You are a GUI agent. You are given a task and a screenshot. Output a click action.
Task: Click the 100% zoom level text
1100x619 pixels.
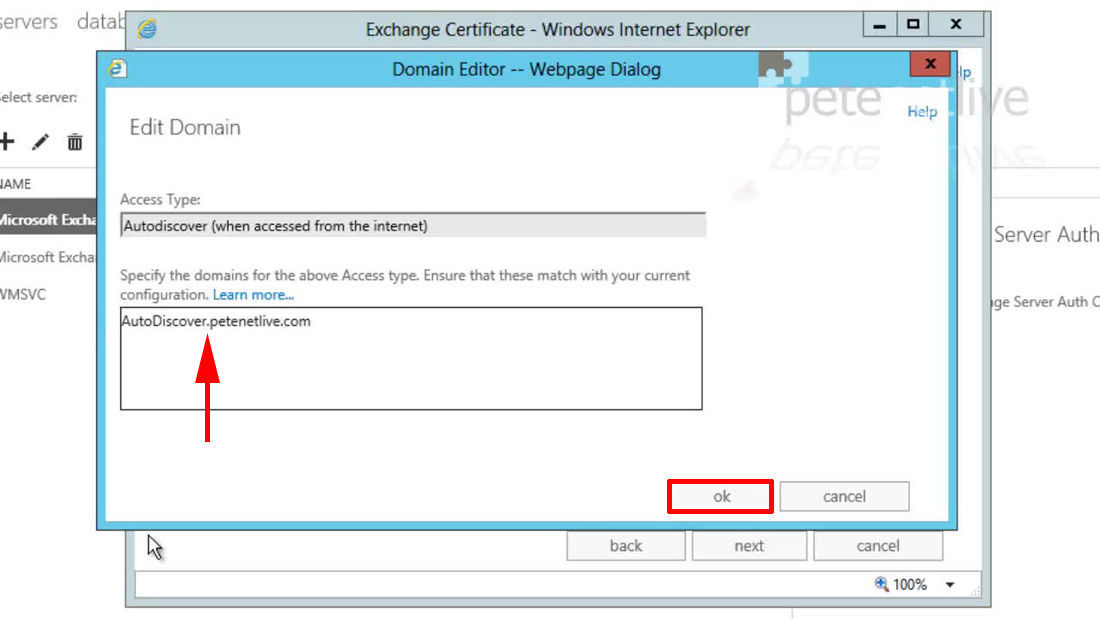point(910,585)
